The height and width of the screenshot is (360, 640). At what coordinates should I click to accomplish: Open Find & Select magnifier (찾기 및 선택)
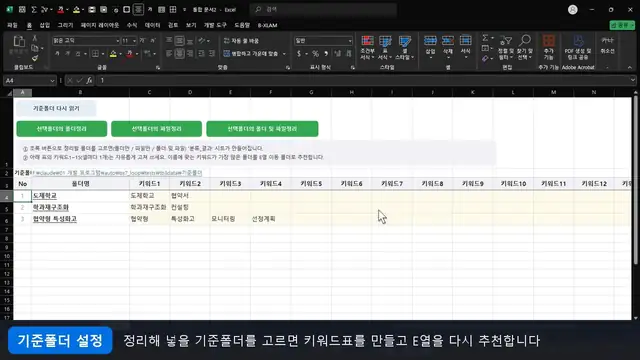[x=525, y=47]
